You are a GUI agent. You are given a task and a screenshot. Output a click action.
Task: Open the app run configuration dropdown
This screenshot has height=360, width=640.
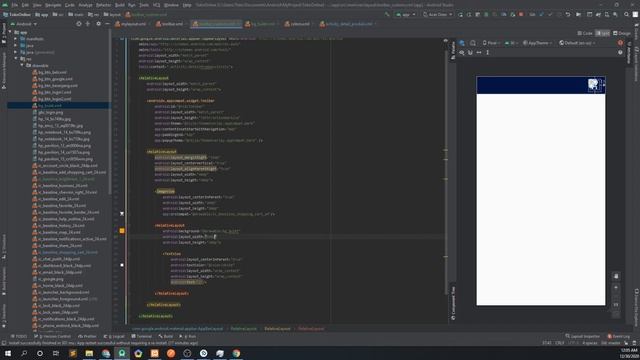pyautogui.click(x=406, y=14)
